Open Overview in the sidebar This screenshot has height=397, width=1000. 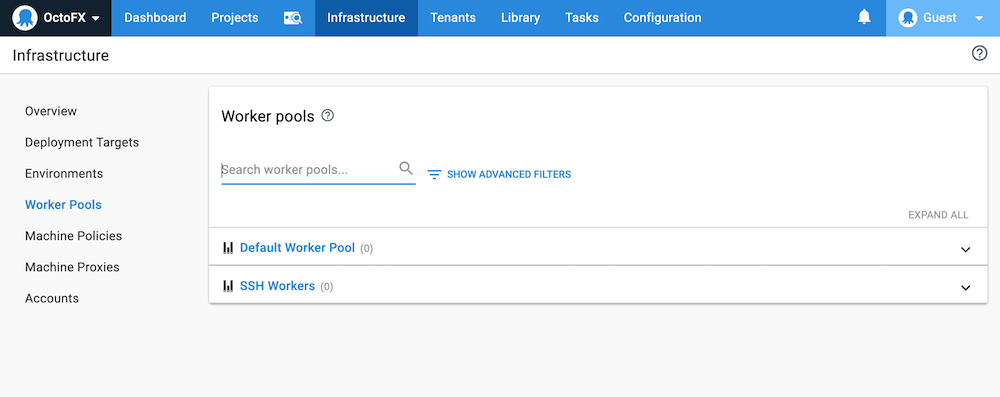(51, 111)
